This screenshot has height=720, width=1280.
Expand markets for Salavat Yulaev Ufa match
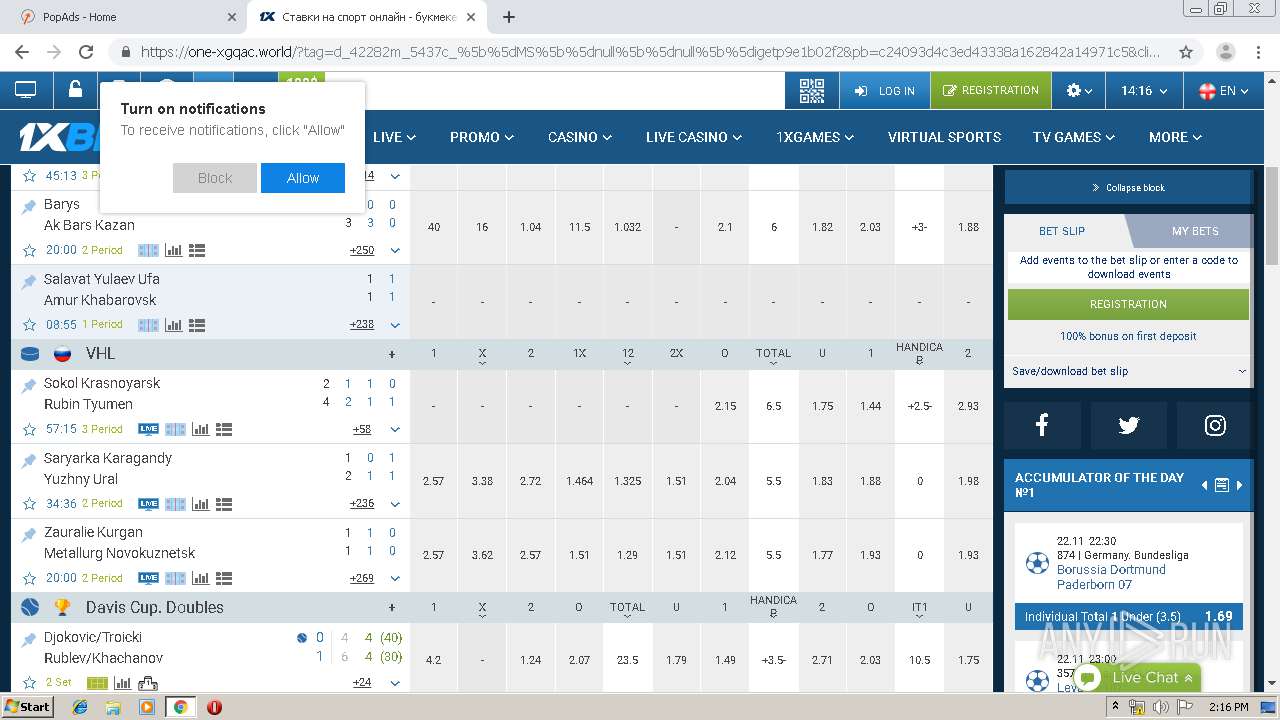[x=395, y=325]
